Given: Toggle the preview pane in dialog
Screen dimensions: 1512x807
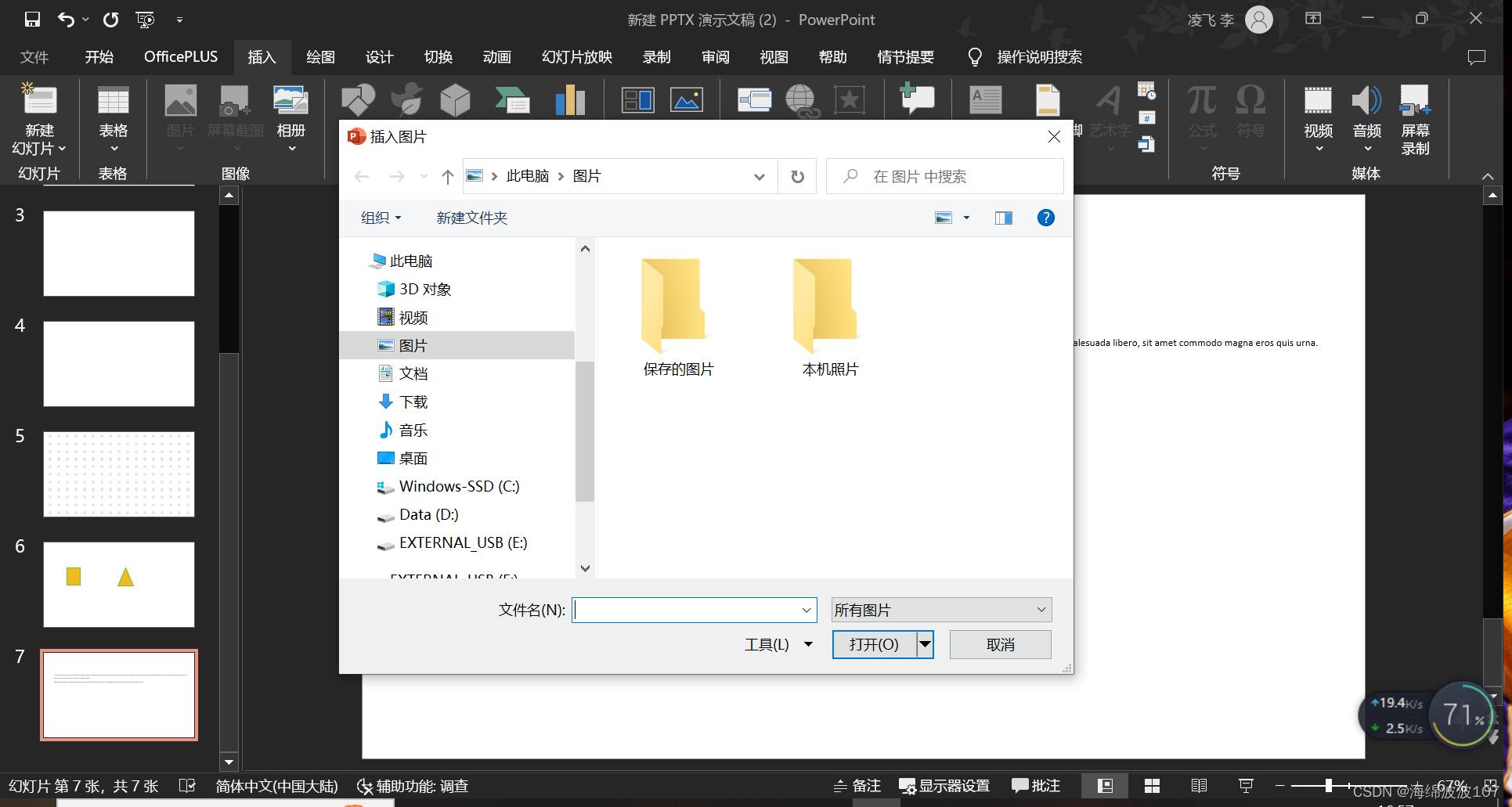Looking at the screenshot, I should click(1003, 218).
